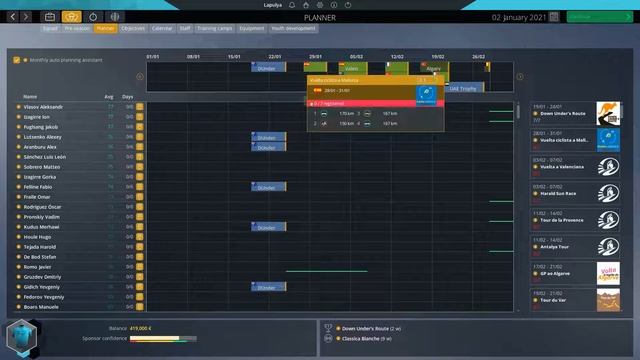Select Down Under's Route race card
The image size is (640, 360).
click(576, 113)
